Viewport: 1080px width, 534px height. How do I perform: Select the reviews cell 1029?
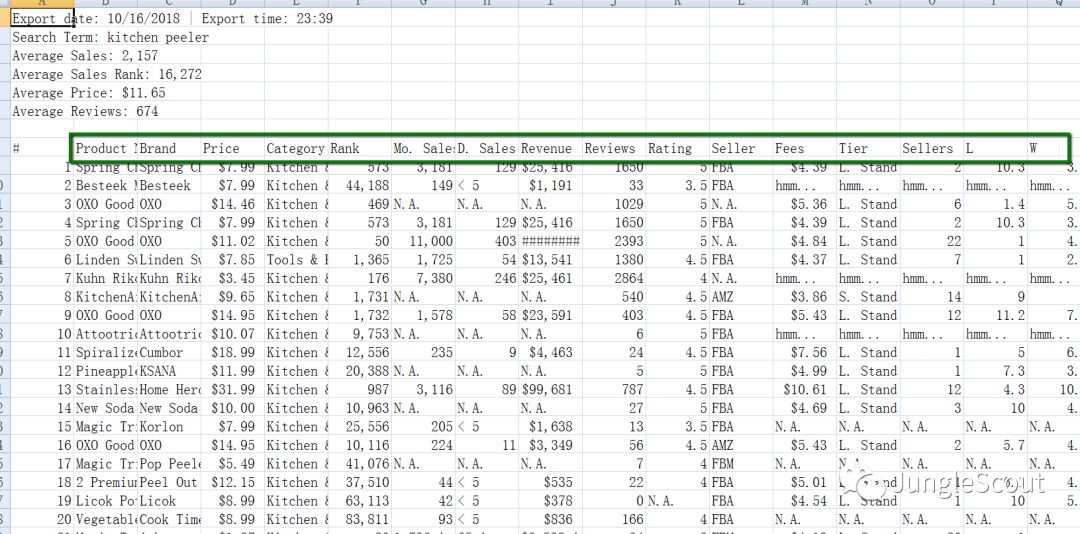pyautogui.click(x=614, y=204)
